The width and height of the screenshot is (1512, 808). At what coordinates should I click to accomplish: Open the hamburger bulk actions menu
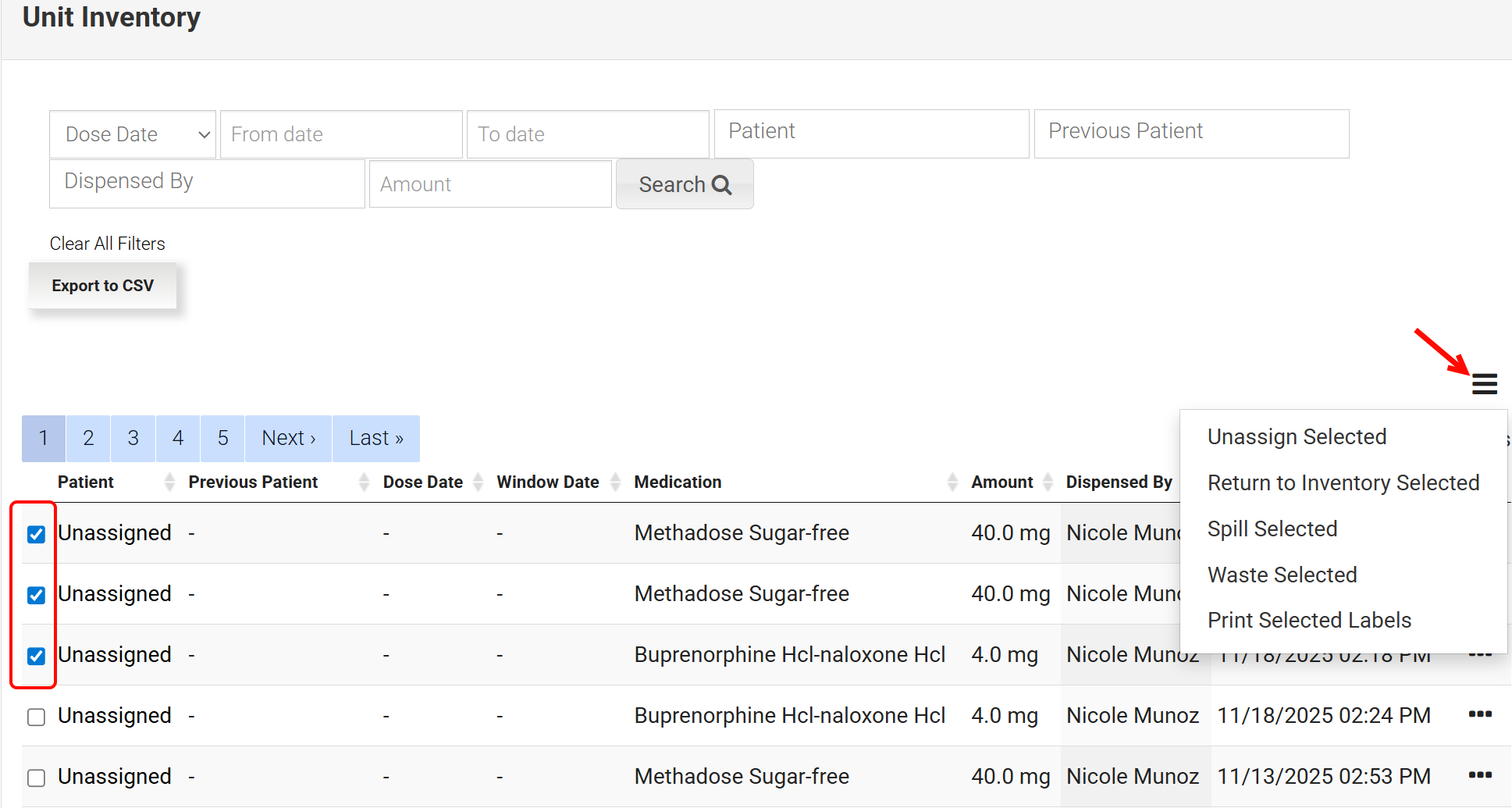click(1484, 384)
